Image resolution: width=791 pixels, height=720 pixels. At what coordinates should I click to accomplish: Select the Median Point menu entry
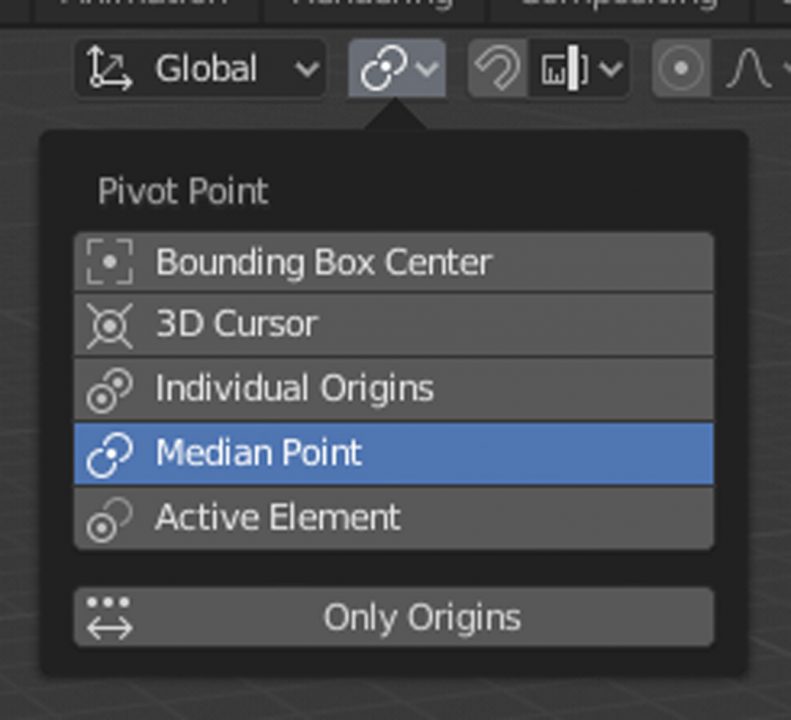[394, 453]
